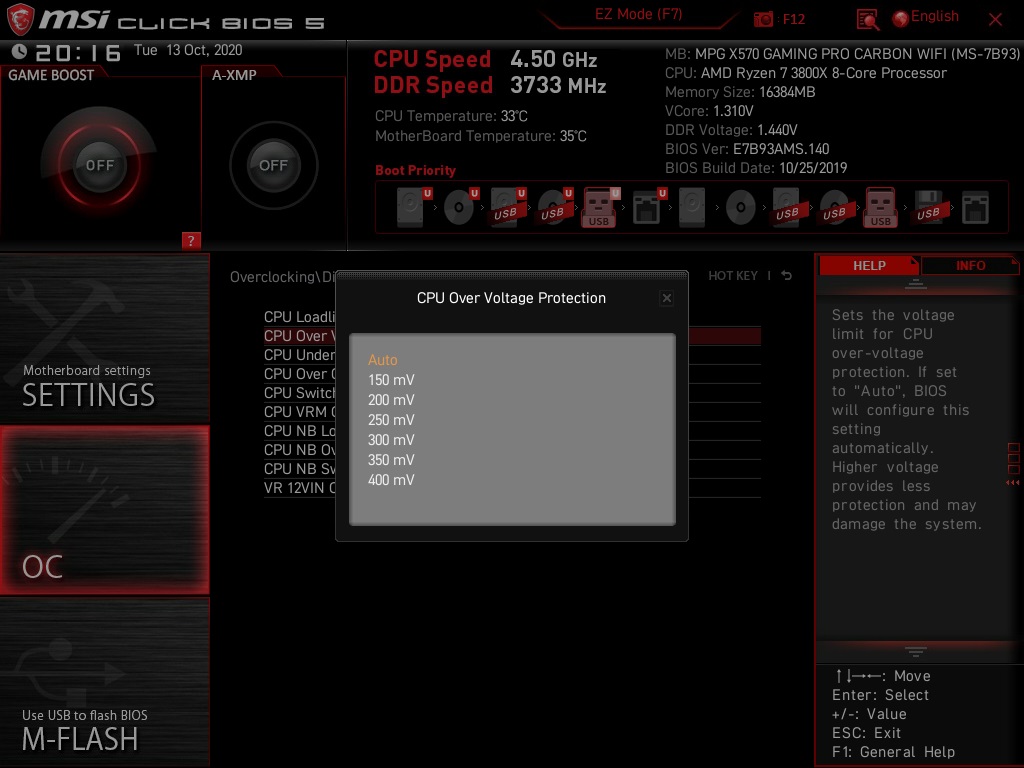
Task: Select the legacy CD/DVD boot icon without U badge
Action: click(x=741, y=207)
